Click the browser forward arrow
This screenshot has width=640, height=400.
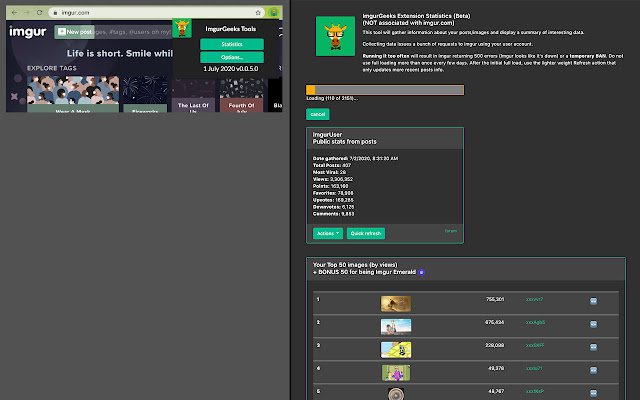point(27,13)
